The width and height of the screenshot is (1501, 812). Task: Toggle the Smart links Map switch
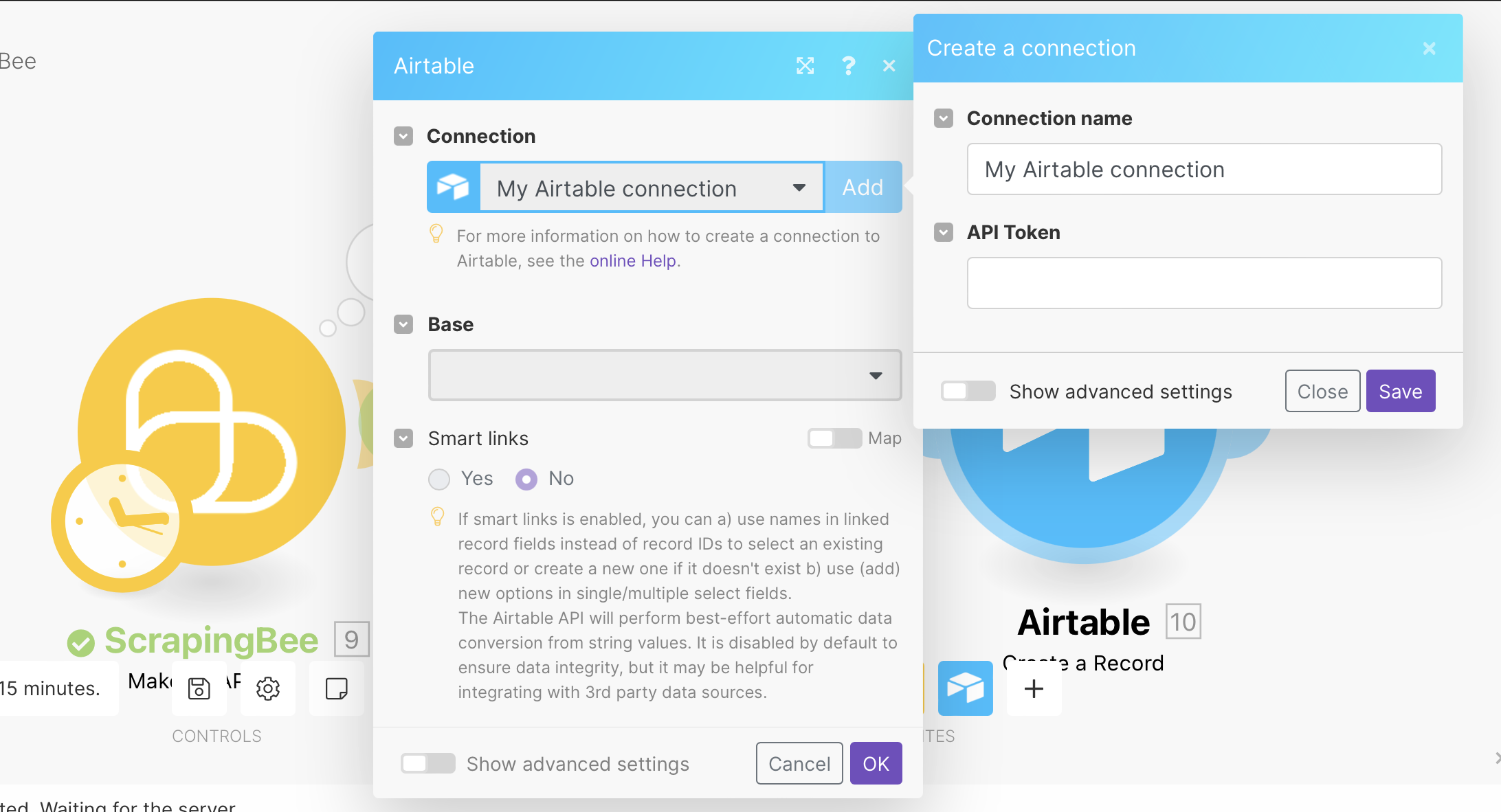point(834,438)
